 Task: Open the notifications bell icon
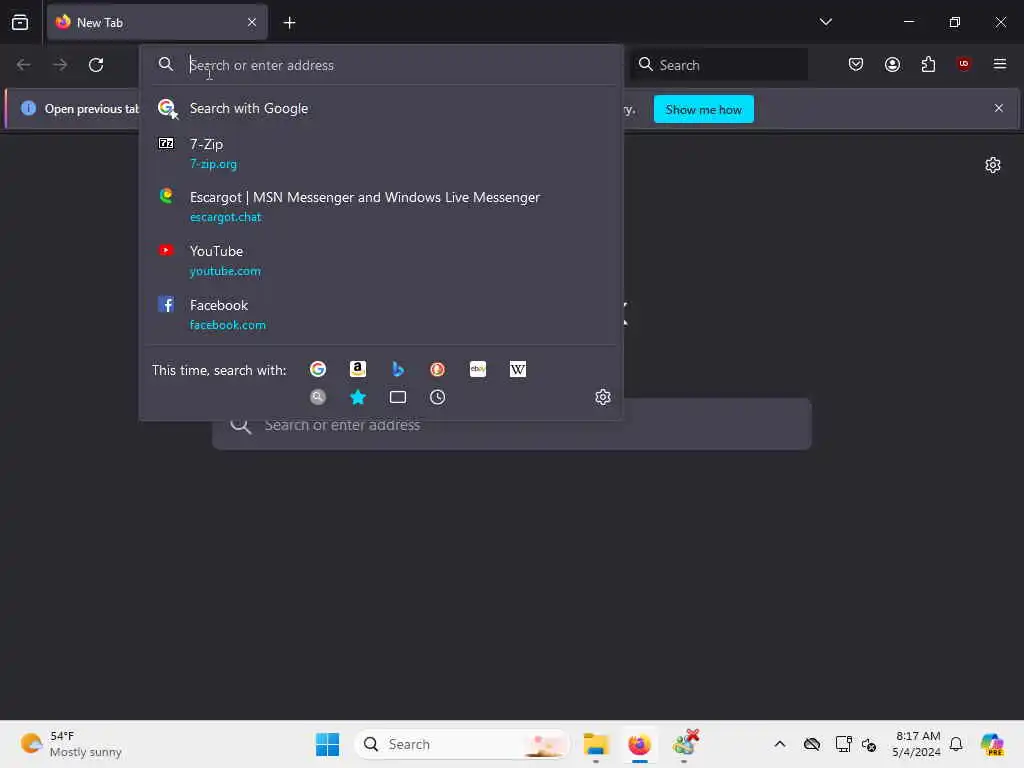[x=956, y=744]
